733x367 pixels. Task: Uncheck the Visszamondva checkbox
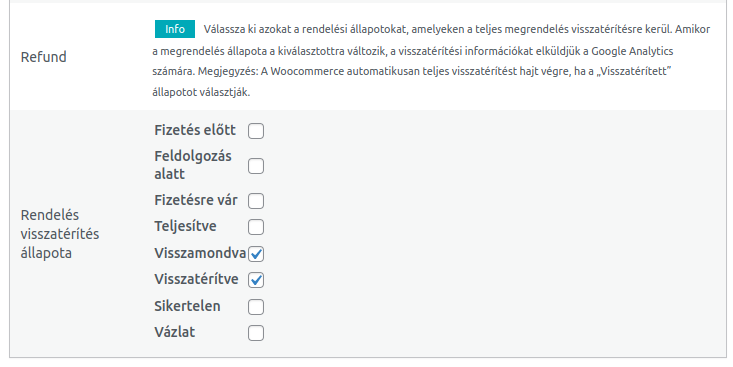(x=256, y=254)
